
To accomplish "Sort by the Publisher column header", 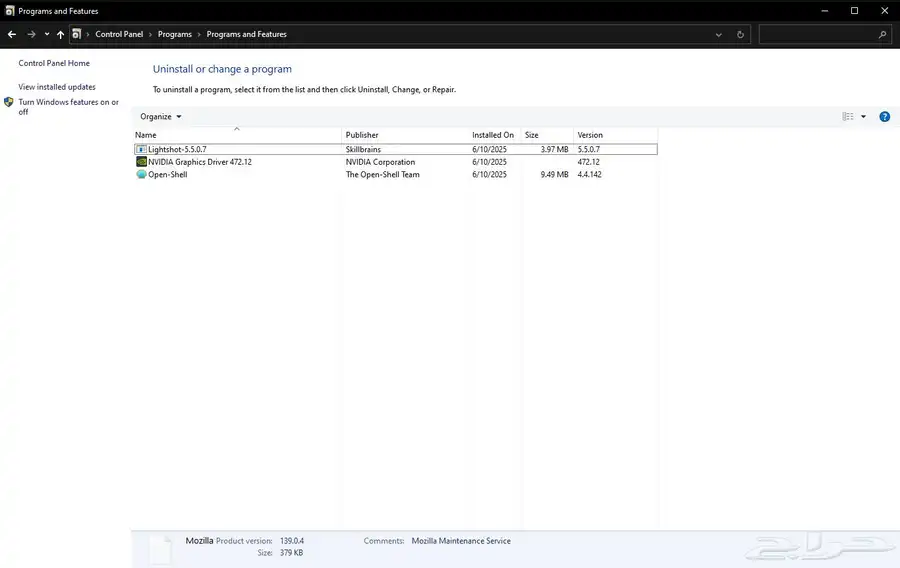I will coord(405,135).
